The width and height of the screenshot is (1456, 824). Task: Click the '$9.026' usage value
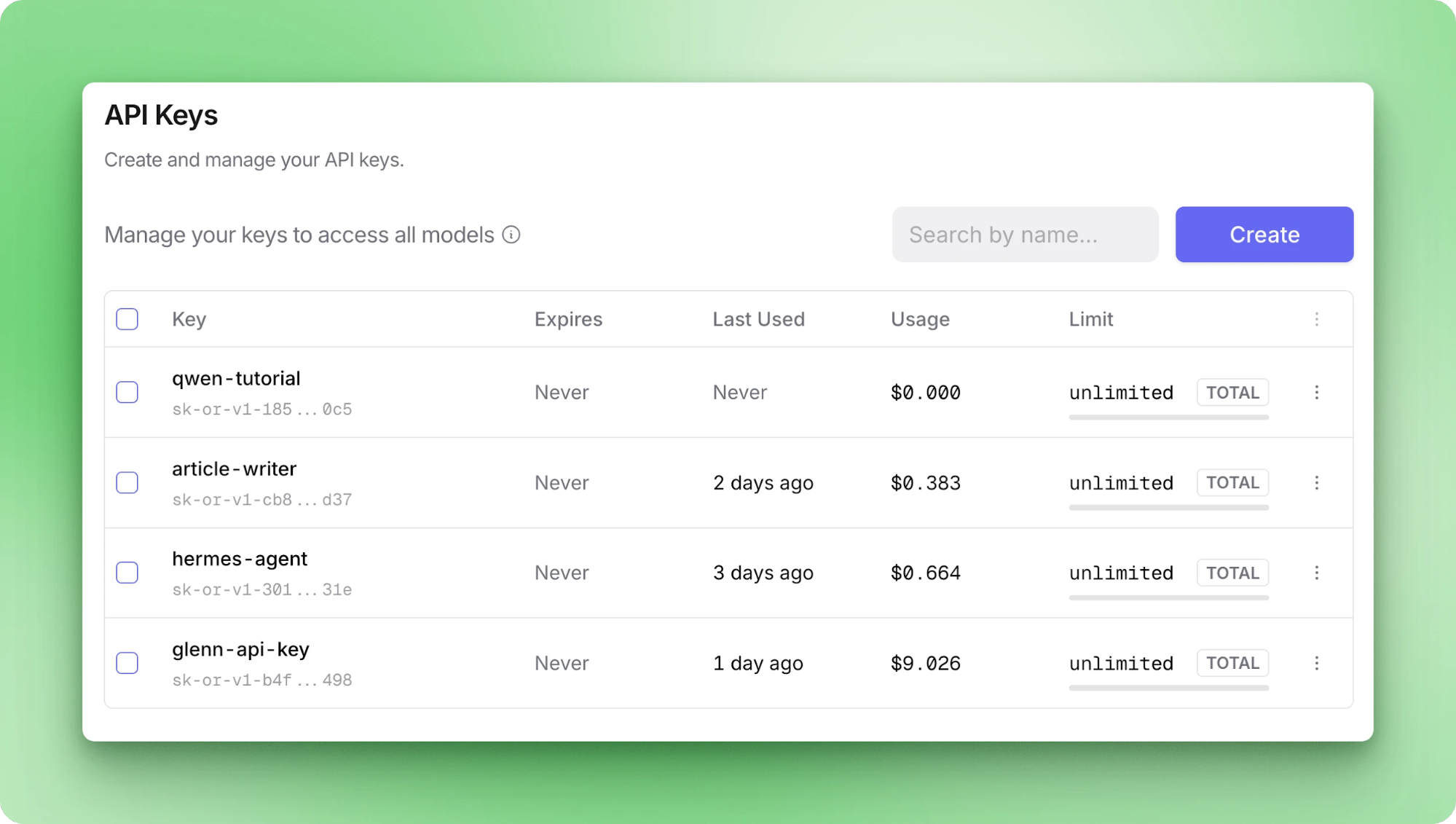click(926, 664)
